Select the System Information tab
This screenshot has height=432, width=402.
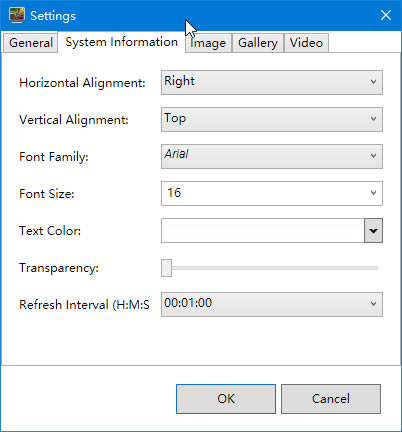(121, 42)
